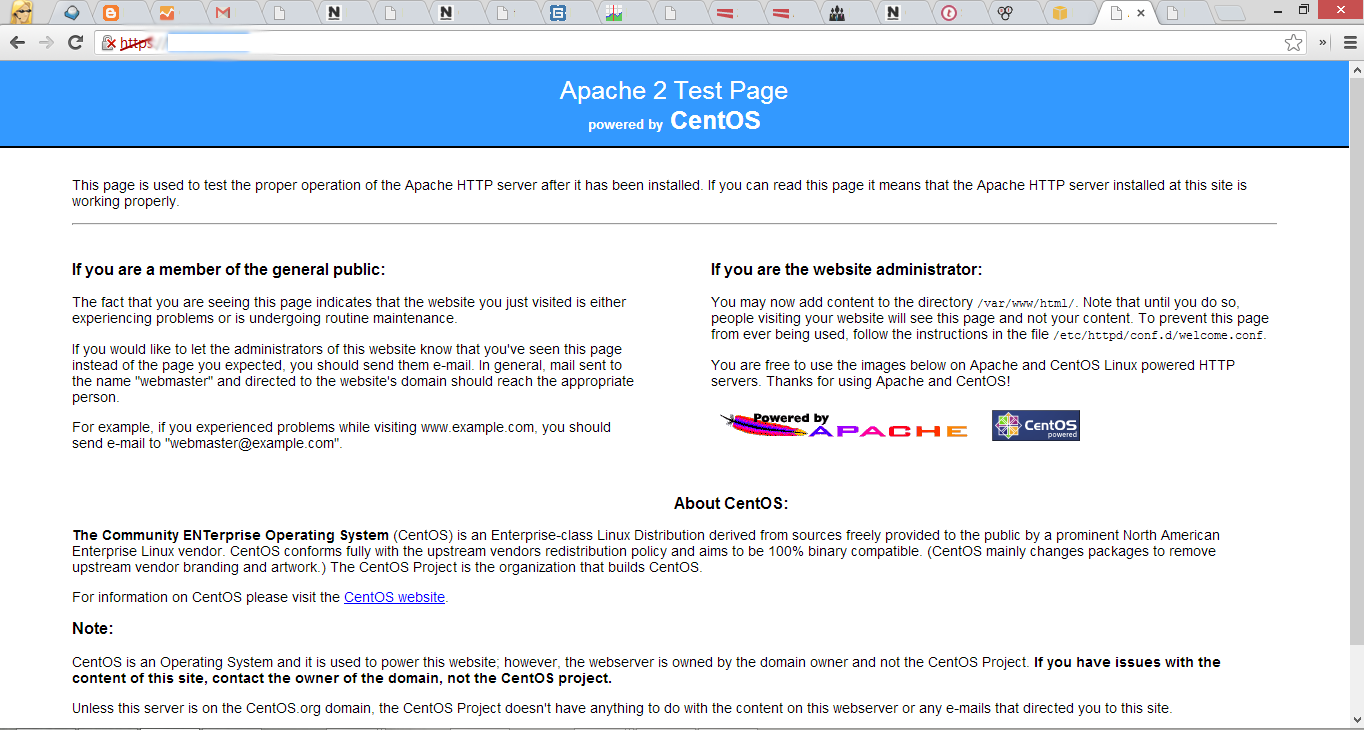
Task: Reload the page with the Refresh icon
Action: point(75,42)
